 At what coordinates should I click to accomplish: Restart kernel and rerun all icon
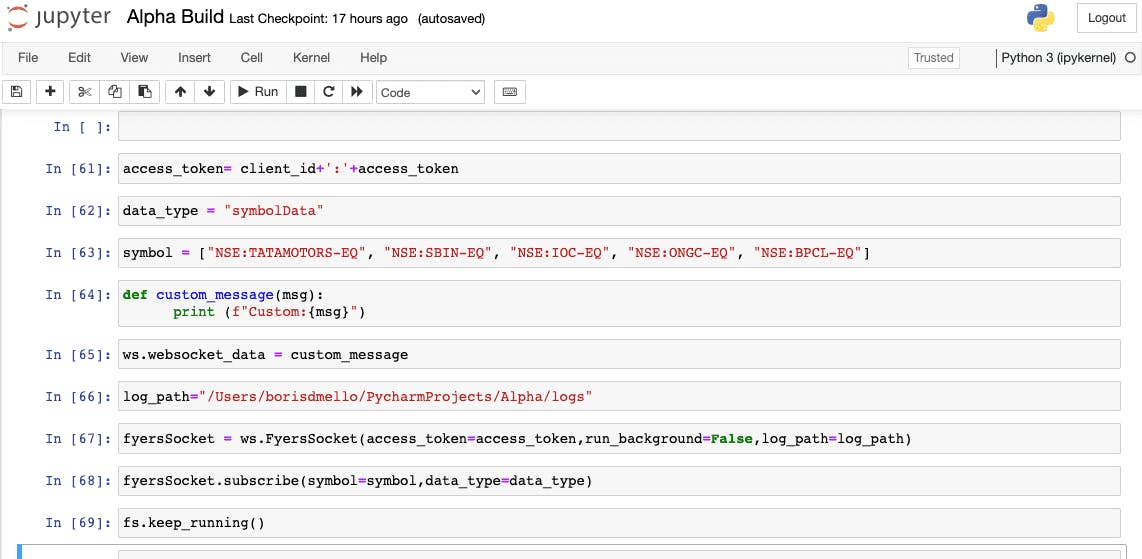click(356, 92)
